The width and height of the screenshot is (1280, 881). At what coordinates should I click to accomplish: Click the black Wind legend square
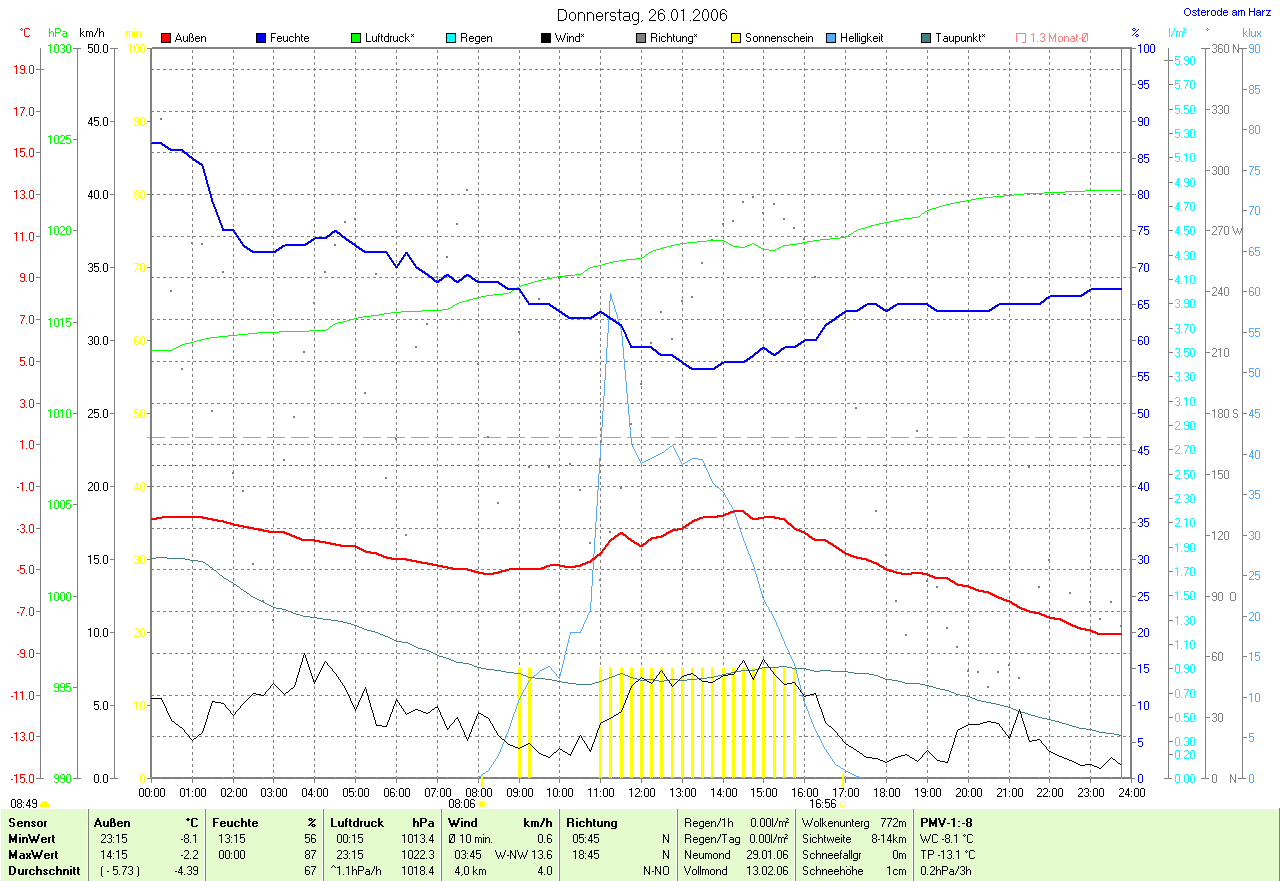(546, 38)
